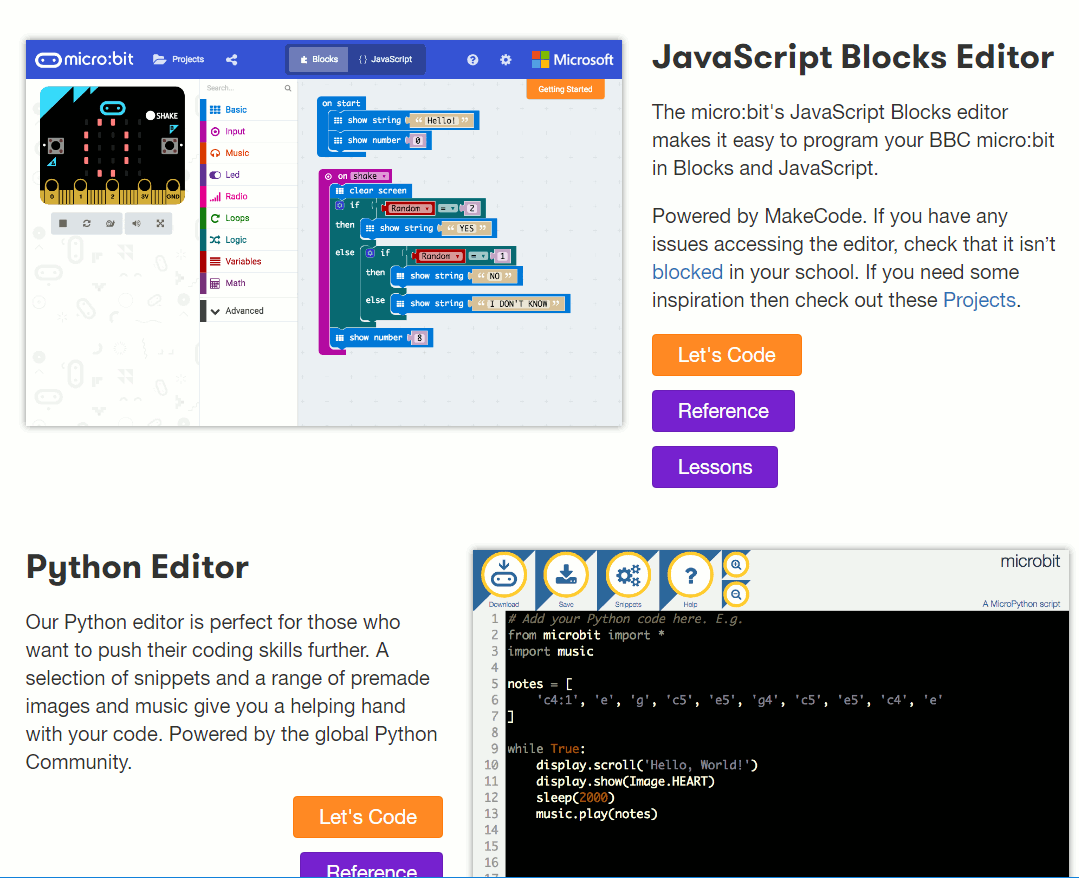
Task: Click the 'Python Editor' heading
Action: (x=137, y=568)
